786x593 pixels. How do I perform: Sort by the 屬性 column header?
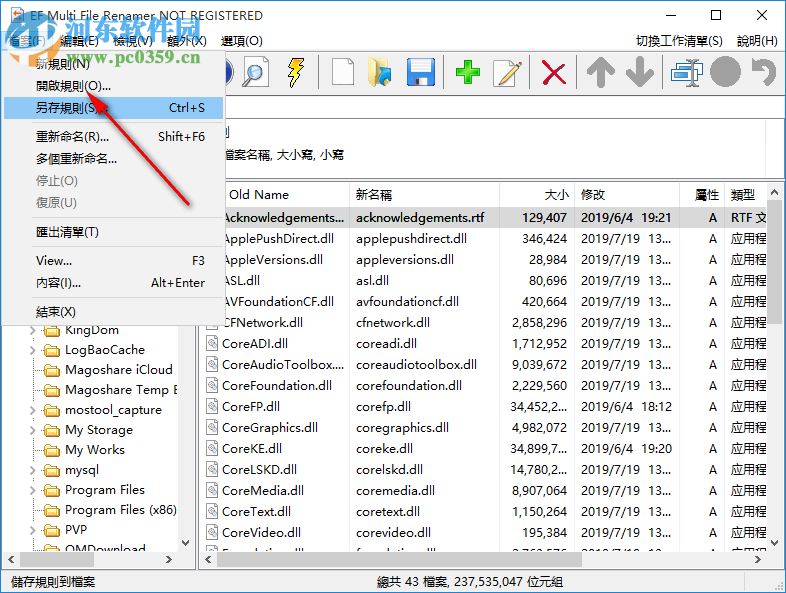click(702, 194)
